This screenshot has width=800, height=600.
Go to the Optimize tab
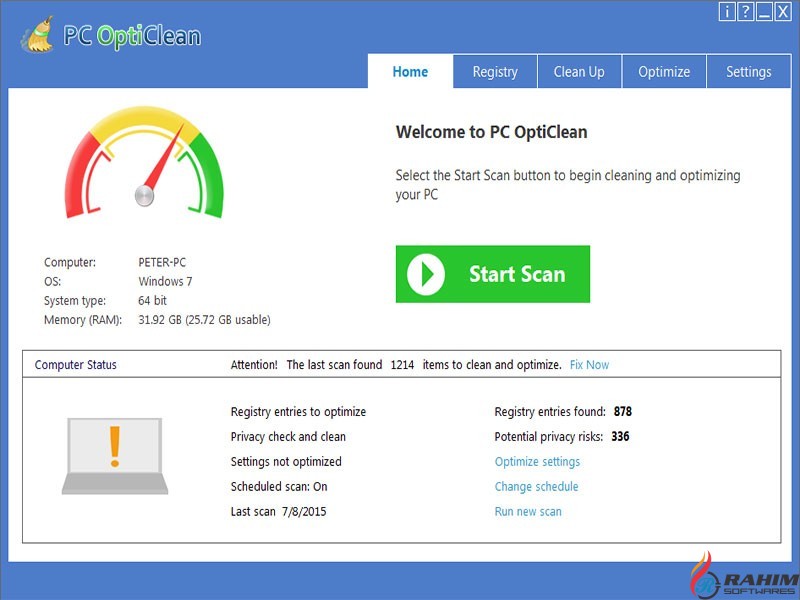pyautogui.click(x=664, y=71)
